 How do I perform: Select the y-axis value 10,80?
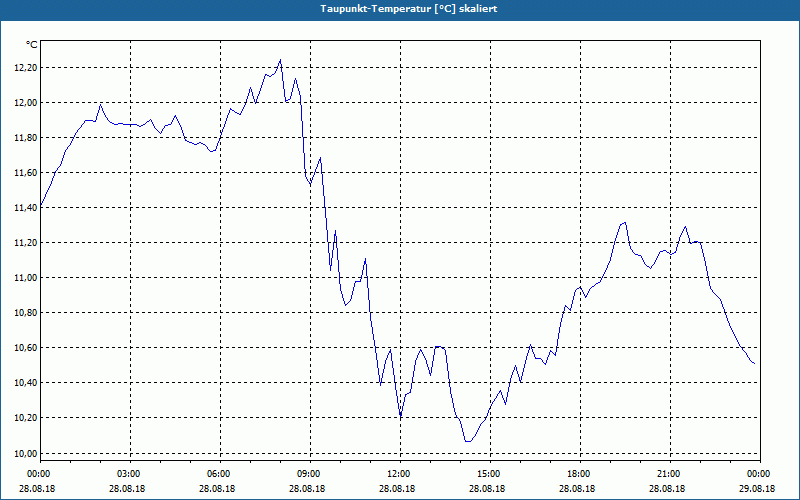[24, 313]
